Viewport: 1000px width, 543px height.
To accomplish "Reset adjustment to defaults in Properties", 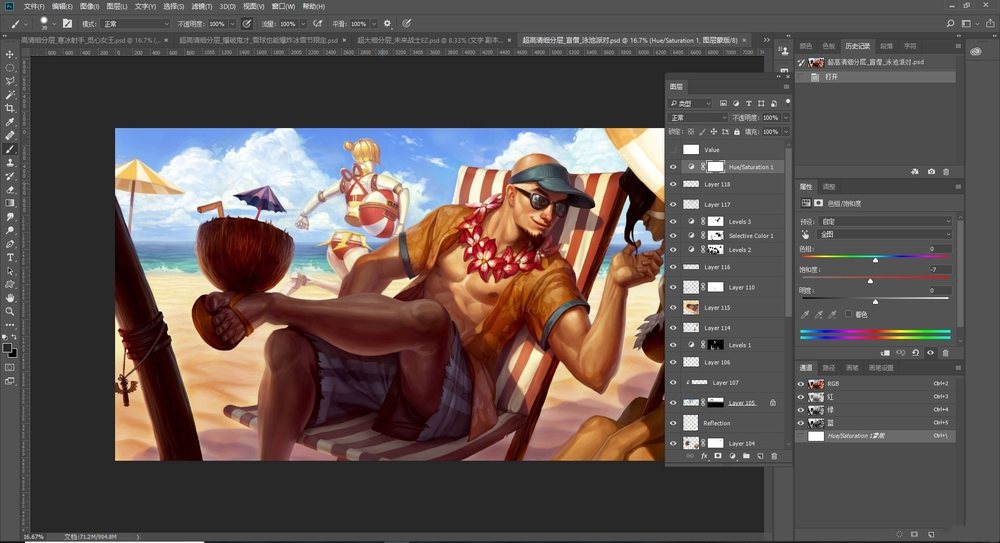I will tap(916, 353).
